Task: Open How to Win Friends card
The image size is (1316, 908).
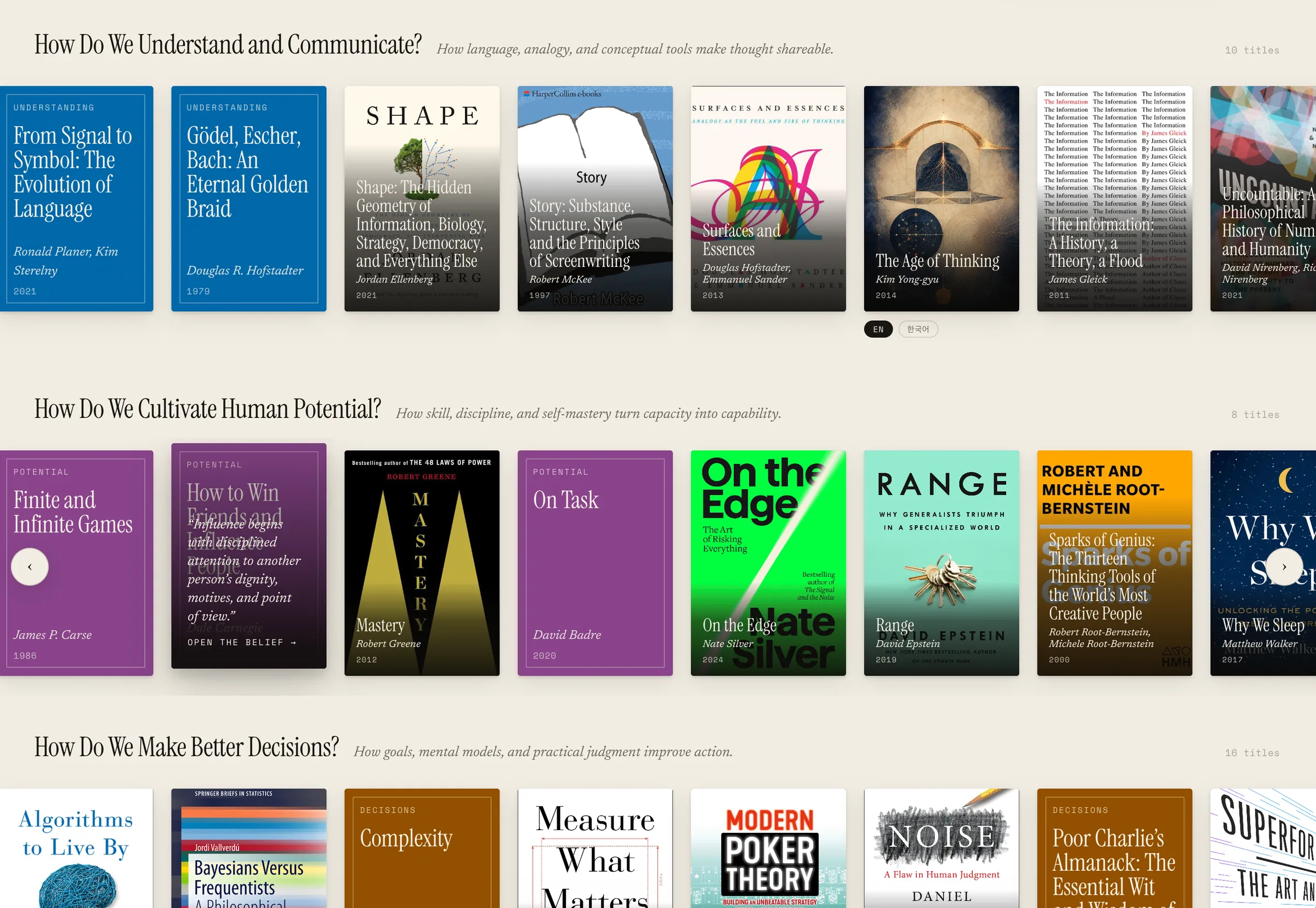Action: (248, 556)
